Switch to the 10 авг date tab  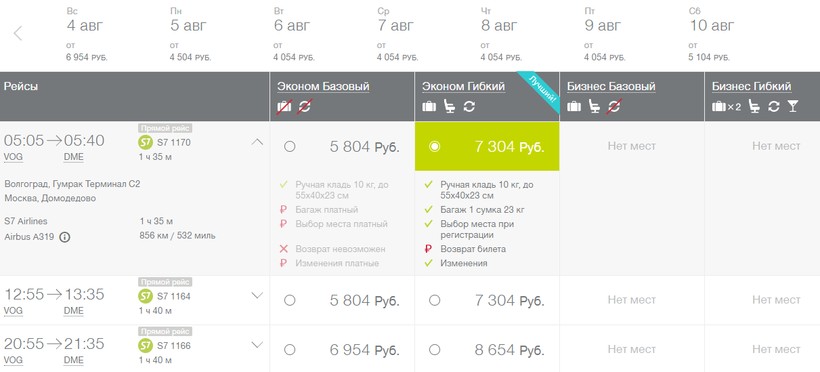tap(711, 34)
